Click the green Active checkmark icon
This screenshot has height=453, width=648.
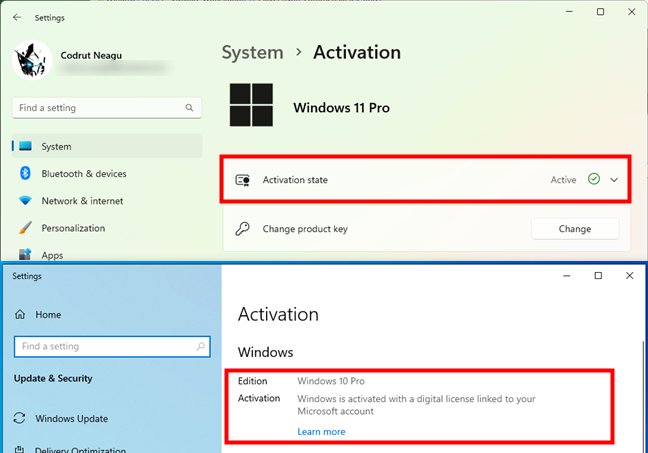point(594,179)
